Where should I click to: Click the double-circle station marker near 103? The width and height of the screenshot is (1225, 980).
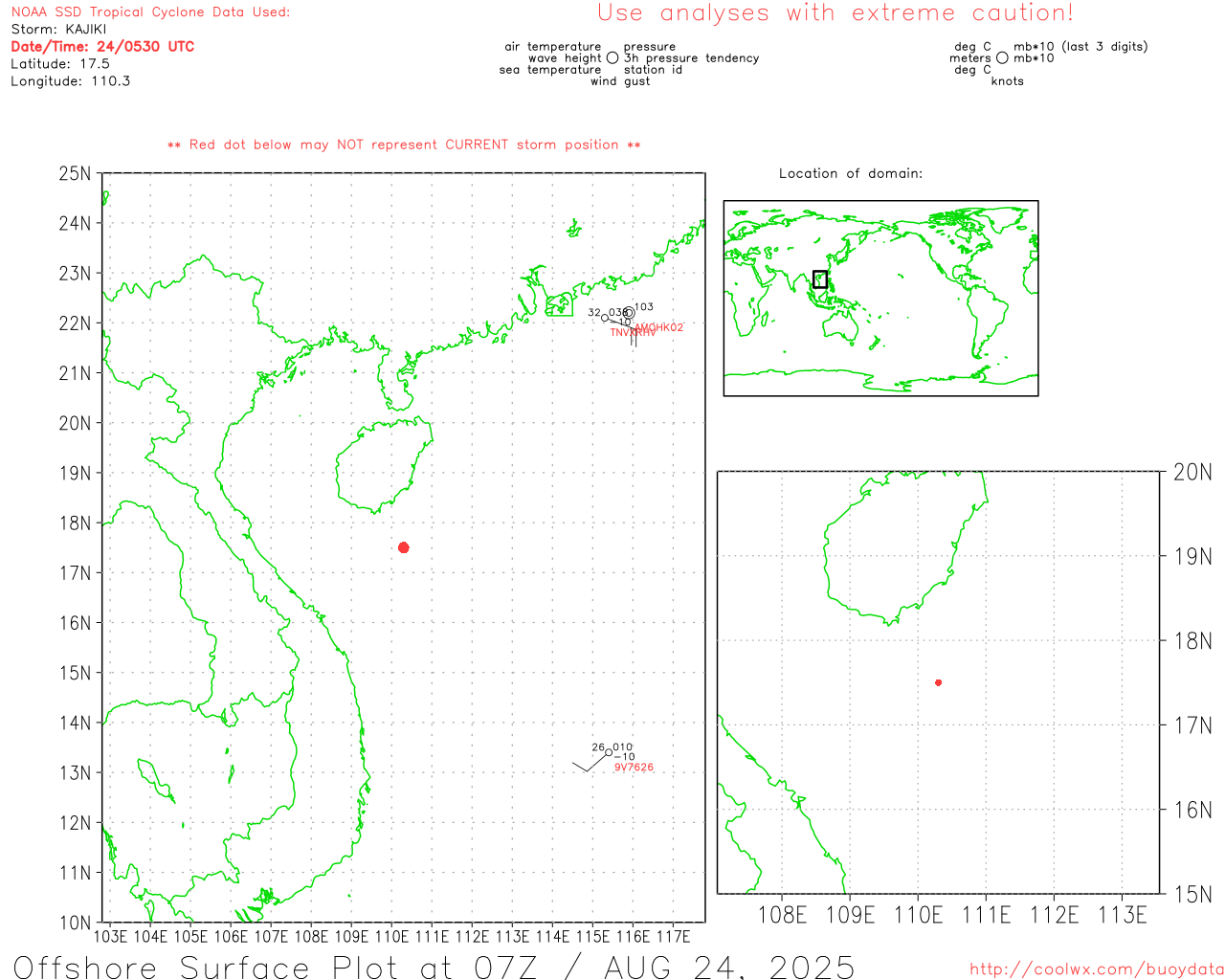[x=629, y=313]
